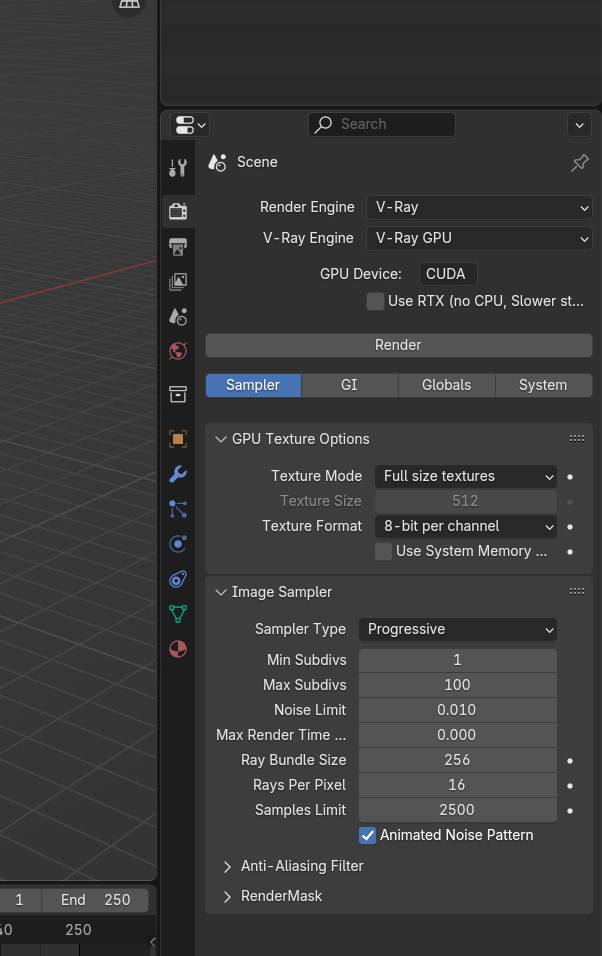Switch to View Layer properties icon

pyautogui.click(x=178, y=282)
